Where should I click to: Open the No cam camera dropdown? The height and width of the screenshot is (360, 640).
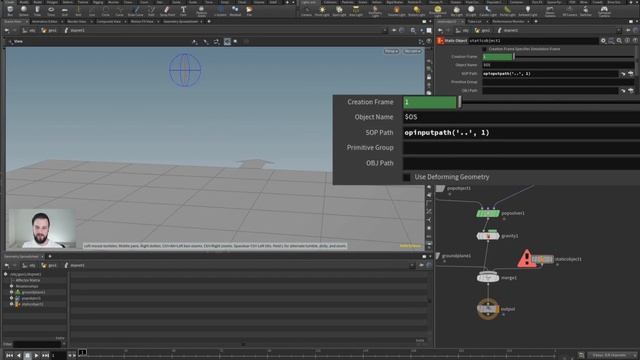point(412,51)
